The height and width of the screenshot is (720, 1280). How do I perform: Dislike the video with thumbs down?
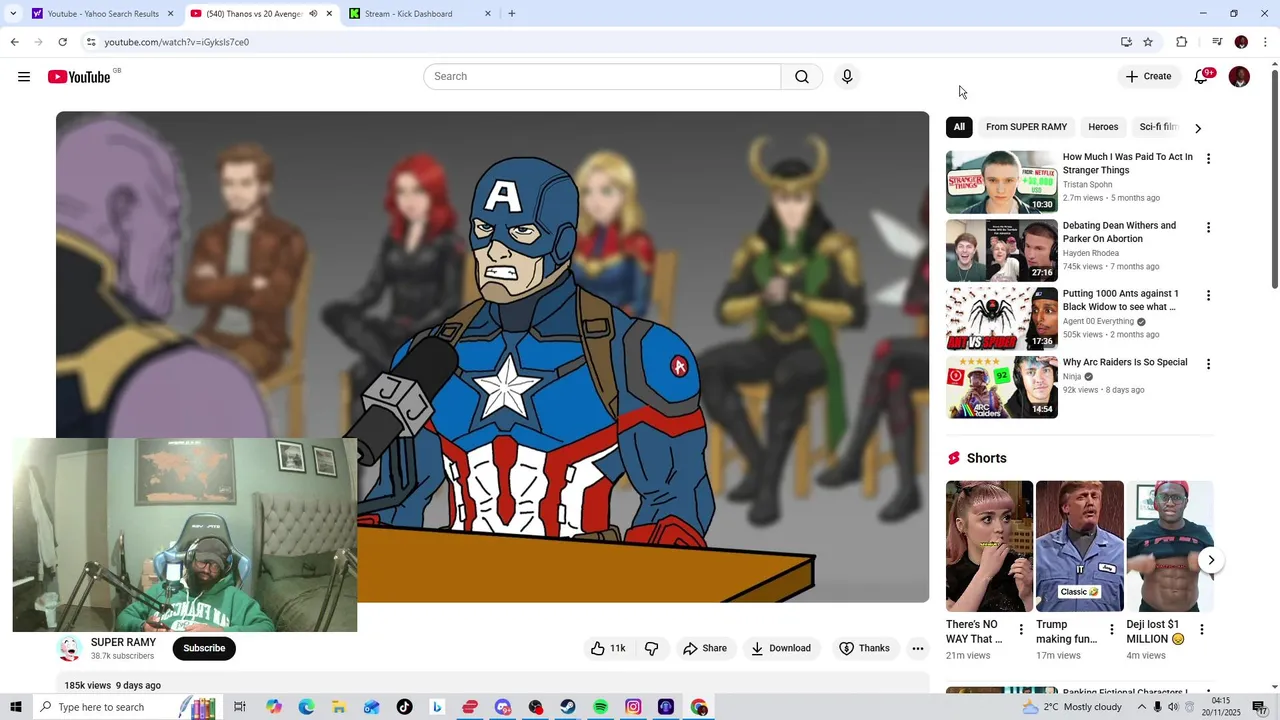[651, 648]
